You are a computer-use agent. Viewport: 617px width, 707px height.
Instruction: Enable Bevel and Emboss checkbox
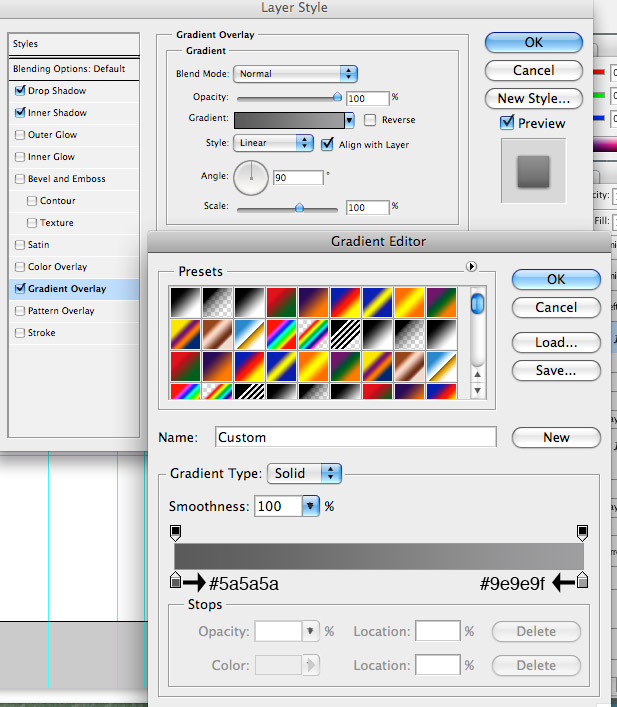click(x=20, y=179)
